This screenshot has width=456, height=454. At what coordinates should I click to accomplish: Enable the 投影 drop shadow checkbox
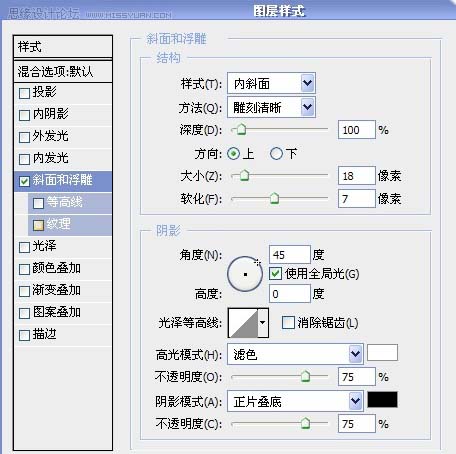point(24,93)
